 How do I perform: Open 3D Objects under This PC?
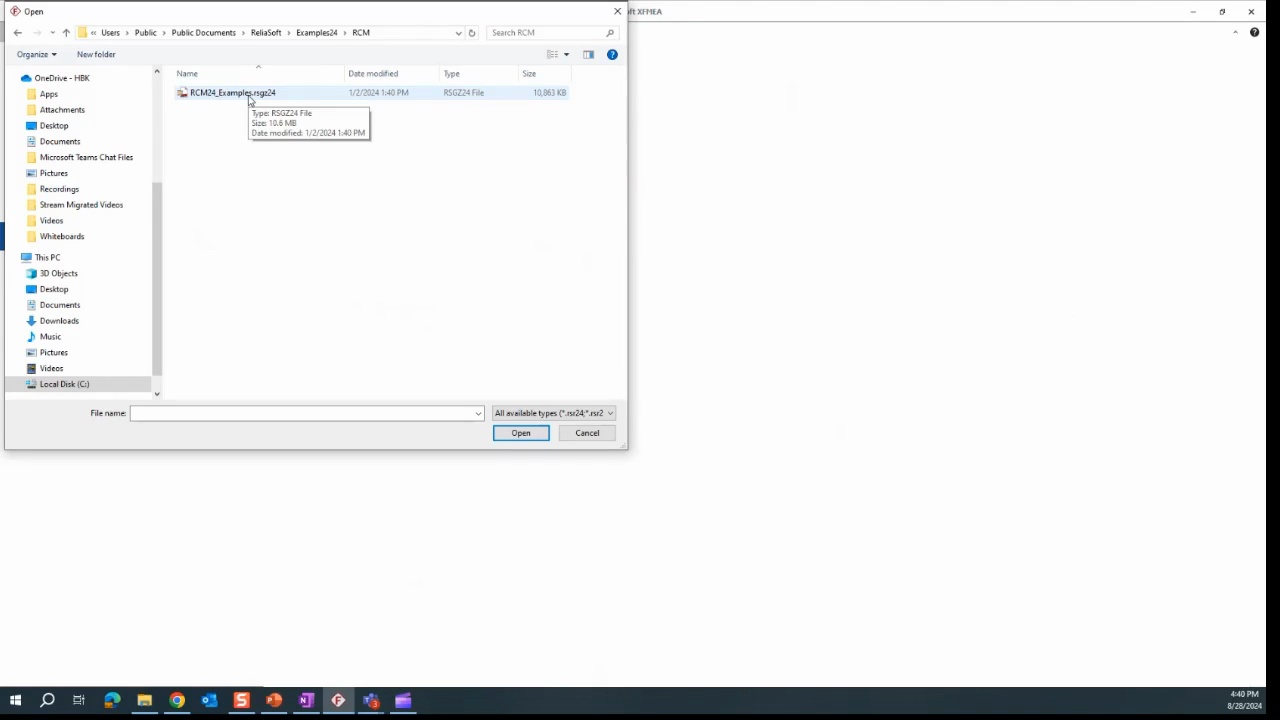pos(58,274)
